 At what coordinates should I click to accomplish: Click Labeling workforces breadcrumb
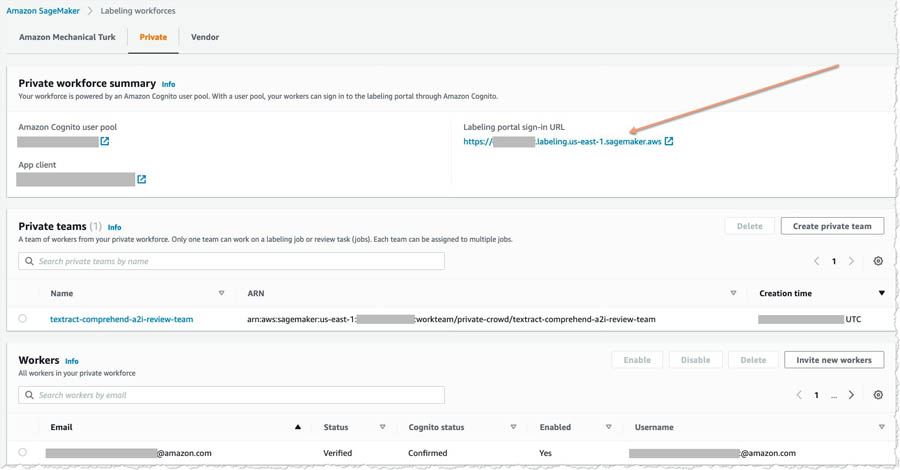coord(138,11)
